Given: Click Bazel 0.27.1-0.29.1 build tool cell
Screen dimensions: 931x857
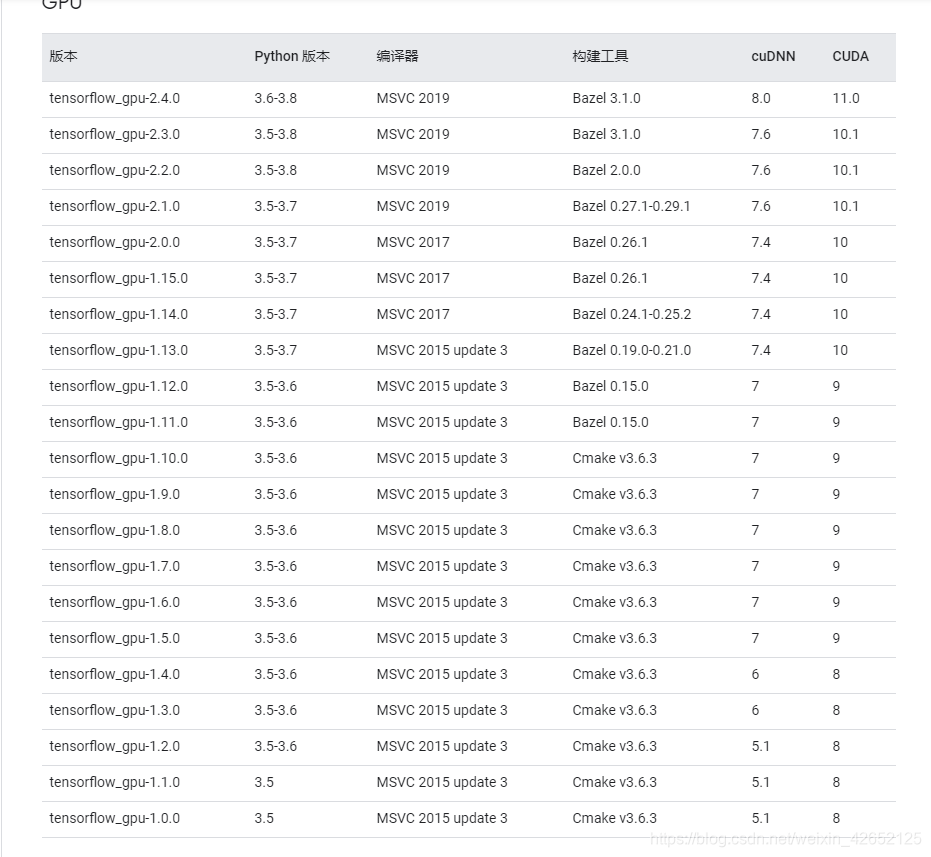Looking at the screenshot, I should [x=631, y=207].
